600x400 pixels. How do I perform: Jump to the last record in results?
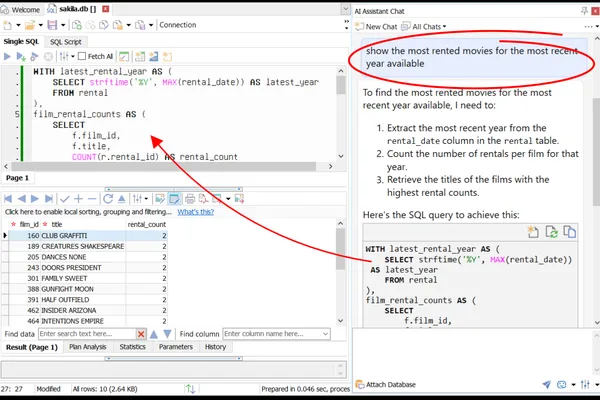click(x=49, y=199)
